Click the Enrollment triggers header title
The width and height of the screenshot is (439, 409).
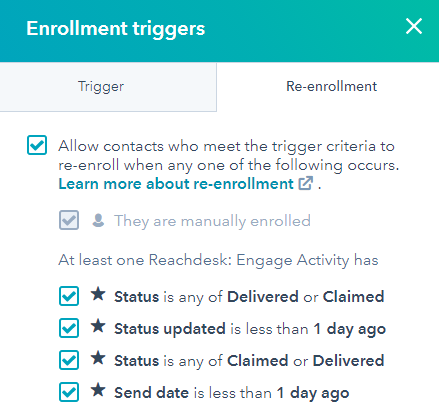pos(116,29)
